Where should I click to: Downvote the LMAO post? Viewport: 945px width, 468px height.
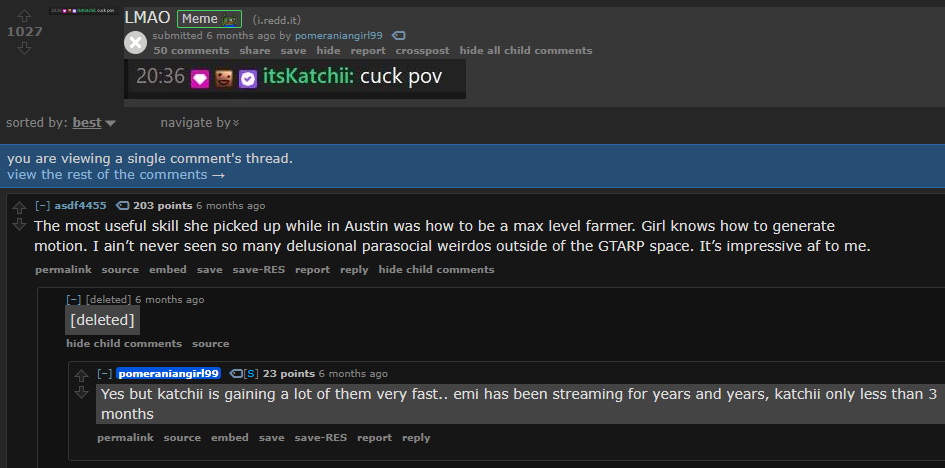pyautogui.click(x=24, y=48)
